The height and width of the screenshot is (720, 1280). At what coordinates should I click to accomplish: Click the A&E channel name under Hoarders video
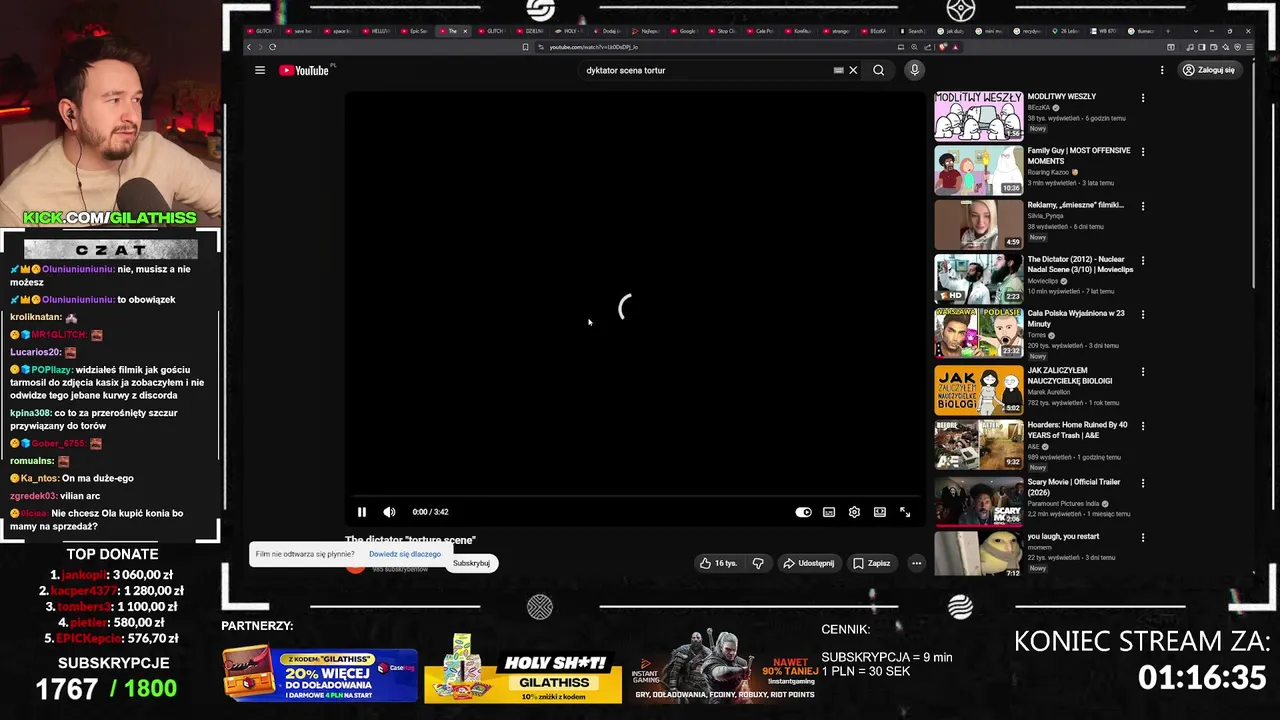point(1033,447)
